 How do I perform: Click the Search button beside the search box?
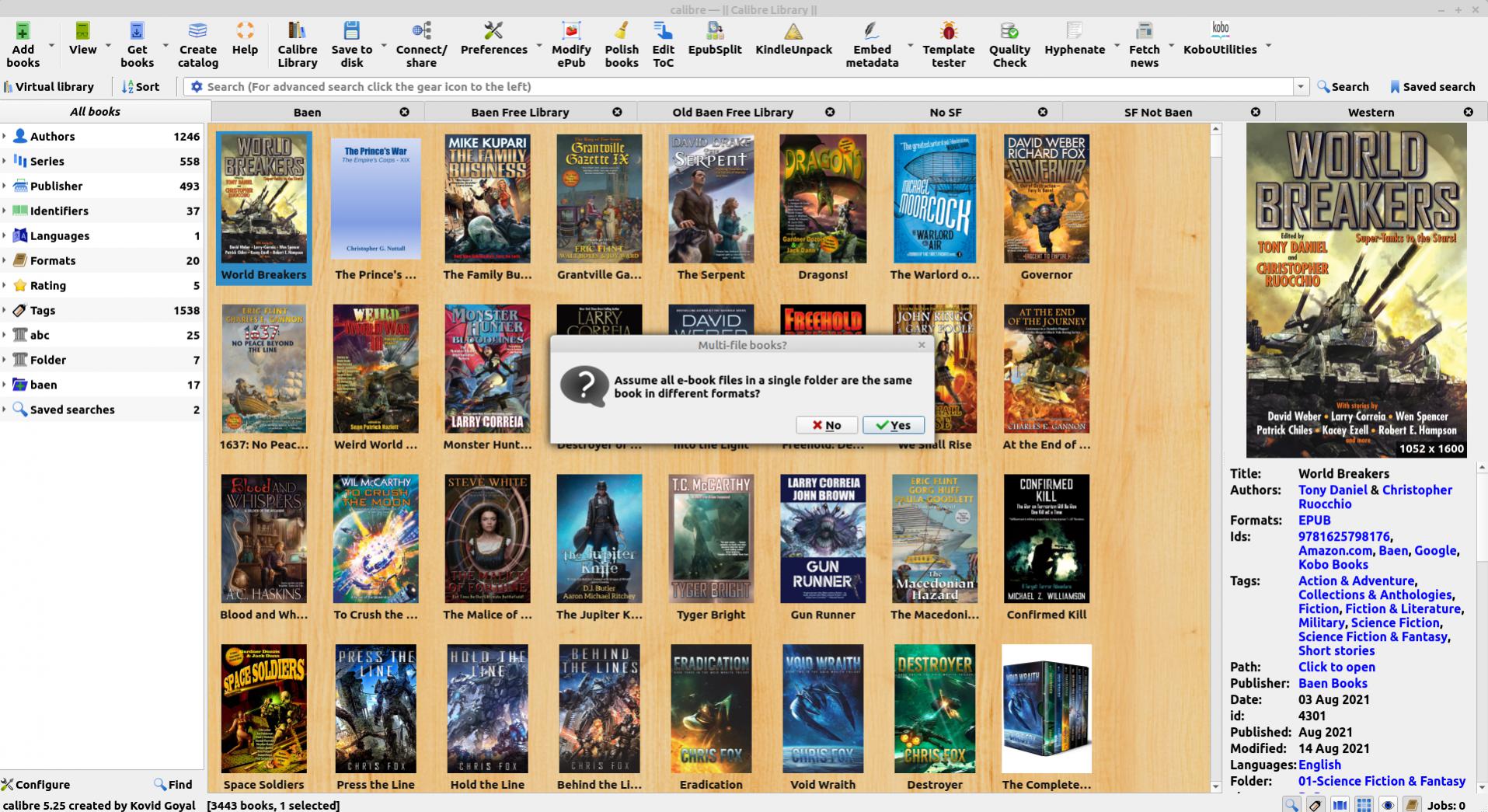[1343, 86]
